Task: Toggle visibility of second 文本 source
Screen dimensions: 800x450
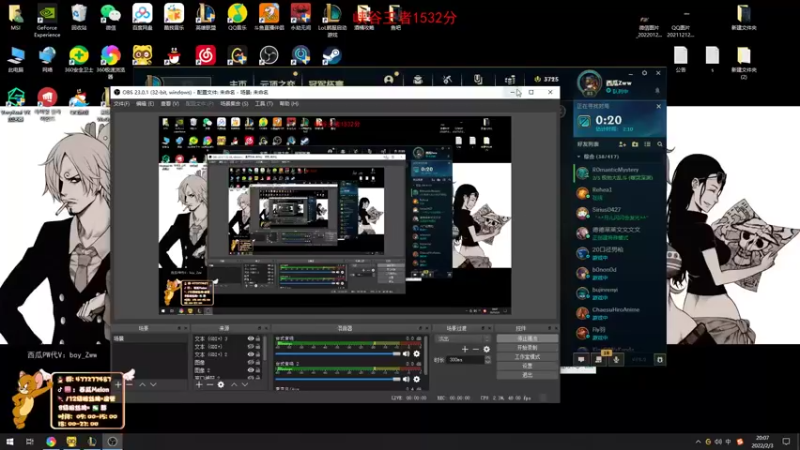Action: 251,346
